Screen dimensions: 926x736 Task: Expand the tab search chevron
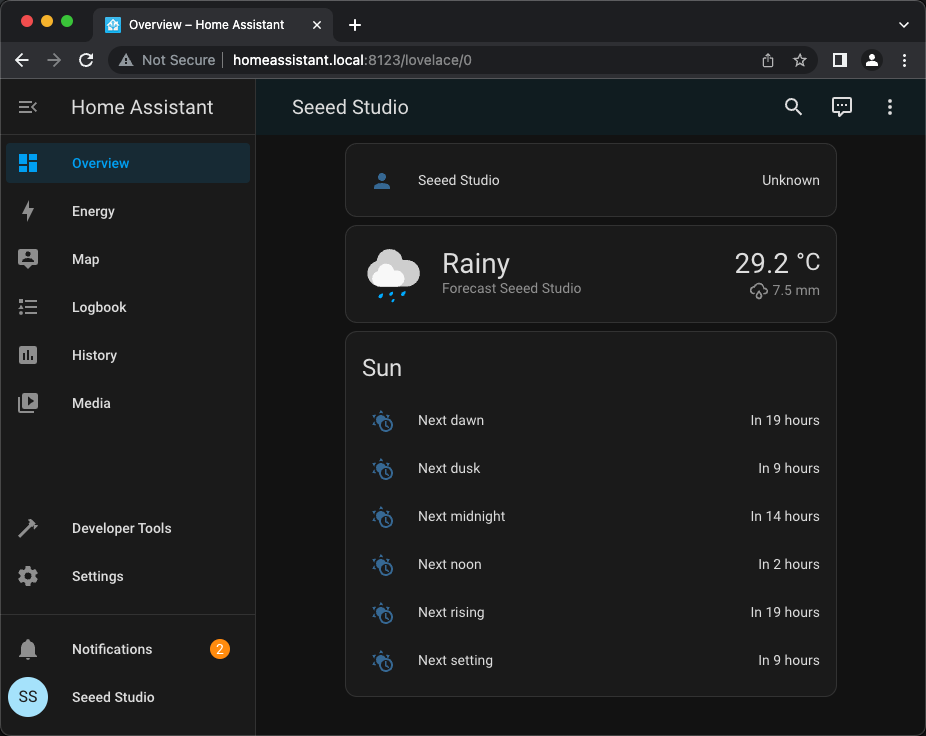tap(904, 25)
